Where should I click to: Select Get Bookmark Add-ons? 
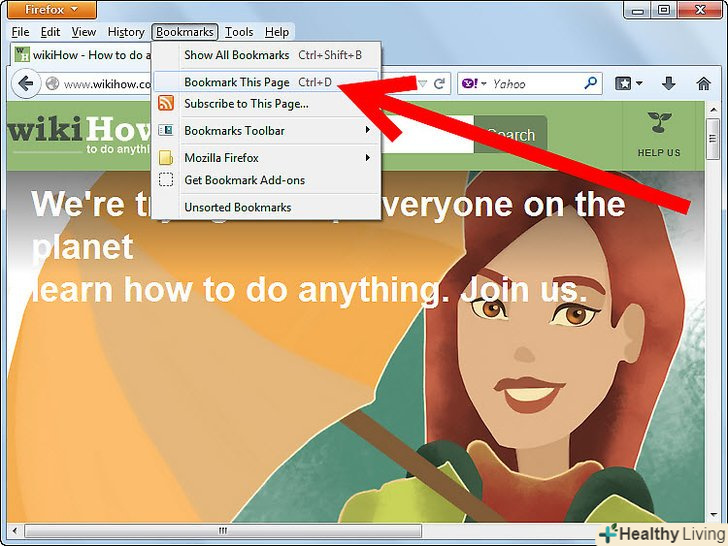266,180
